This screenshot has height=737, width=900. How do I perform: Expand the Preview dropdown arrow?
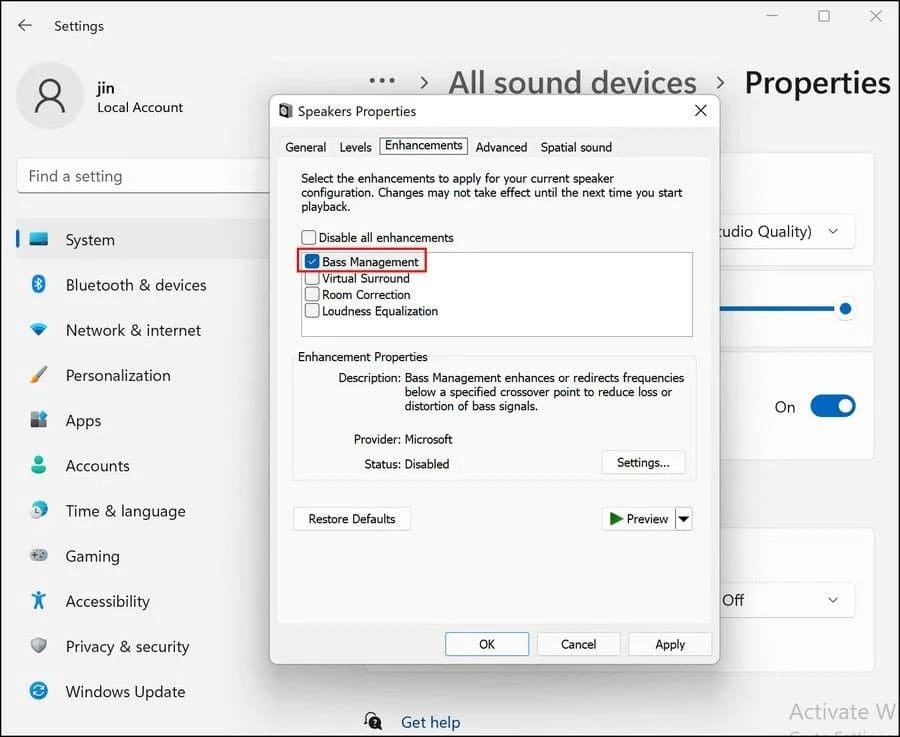point(684,519)
